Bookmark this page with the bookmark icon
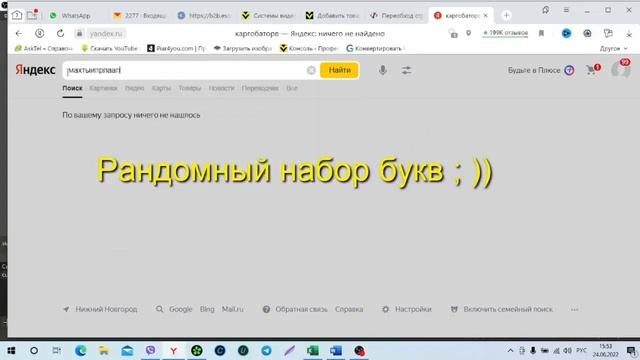This screenshot has width=640, height=360. (541, 33)
